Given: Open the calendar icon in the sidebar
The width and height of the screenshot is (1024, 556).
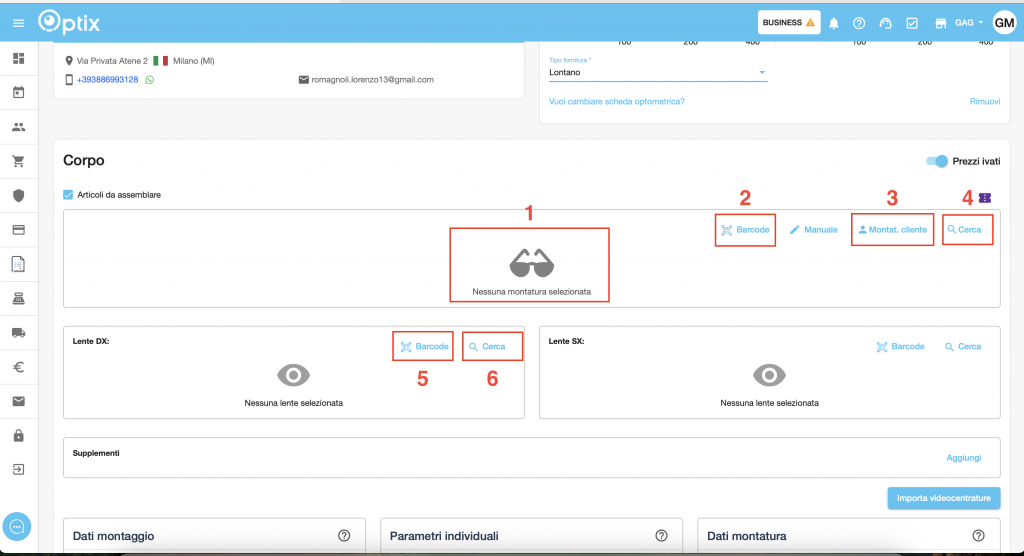Looking at the screenshot, I should click(x=18, y=93).
